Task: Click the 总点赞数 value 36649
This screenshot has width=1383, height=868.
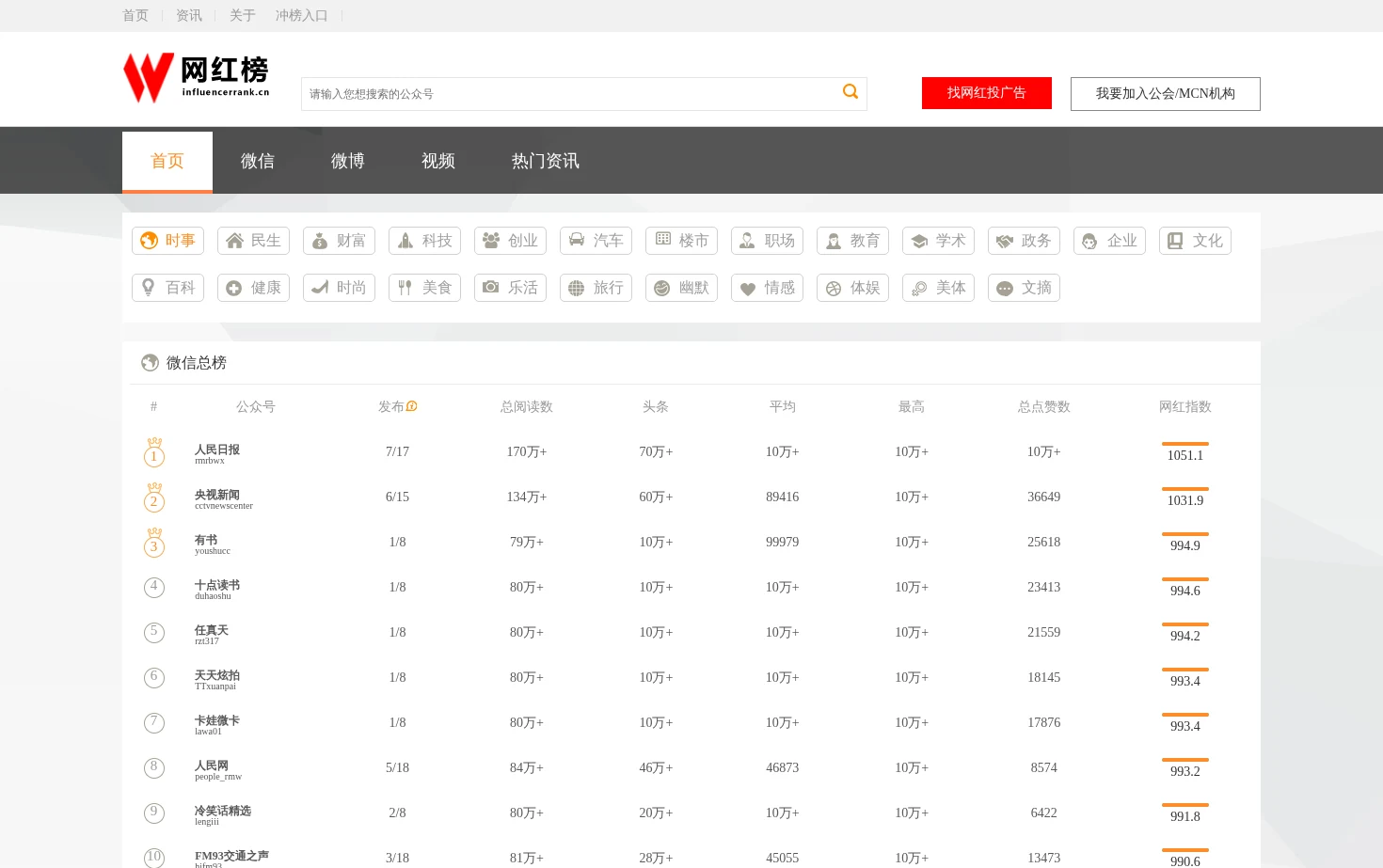Action: [1043, 497]
